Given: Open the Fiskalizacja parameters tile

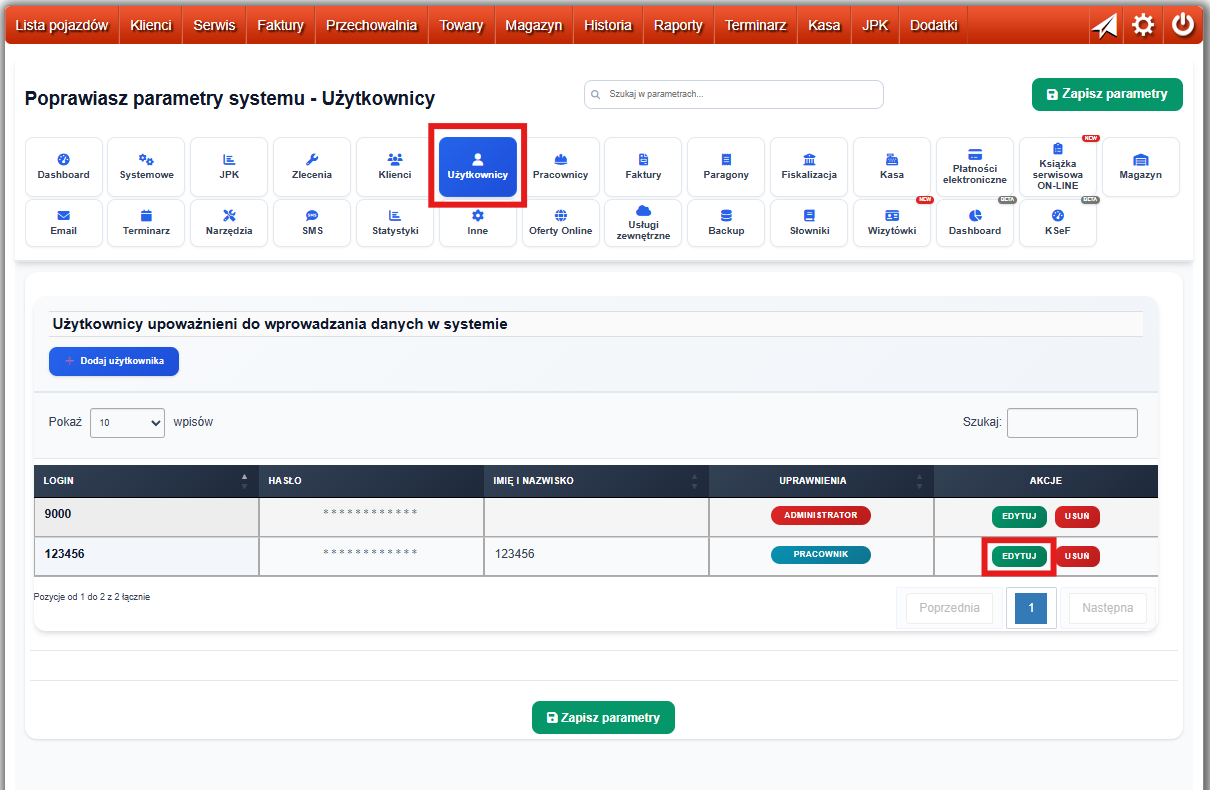Looking at the screenshot, I should pyautogui.click(x=809, y=166).
